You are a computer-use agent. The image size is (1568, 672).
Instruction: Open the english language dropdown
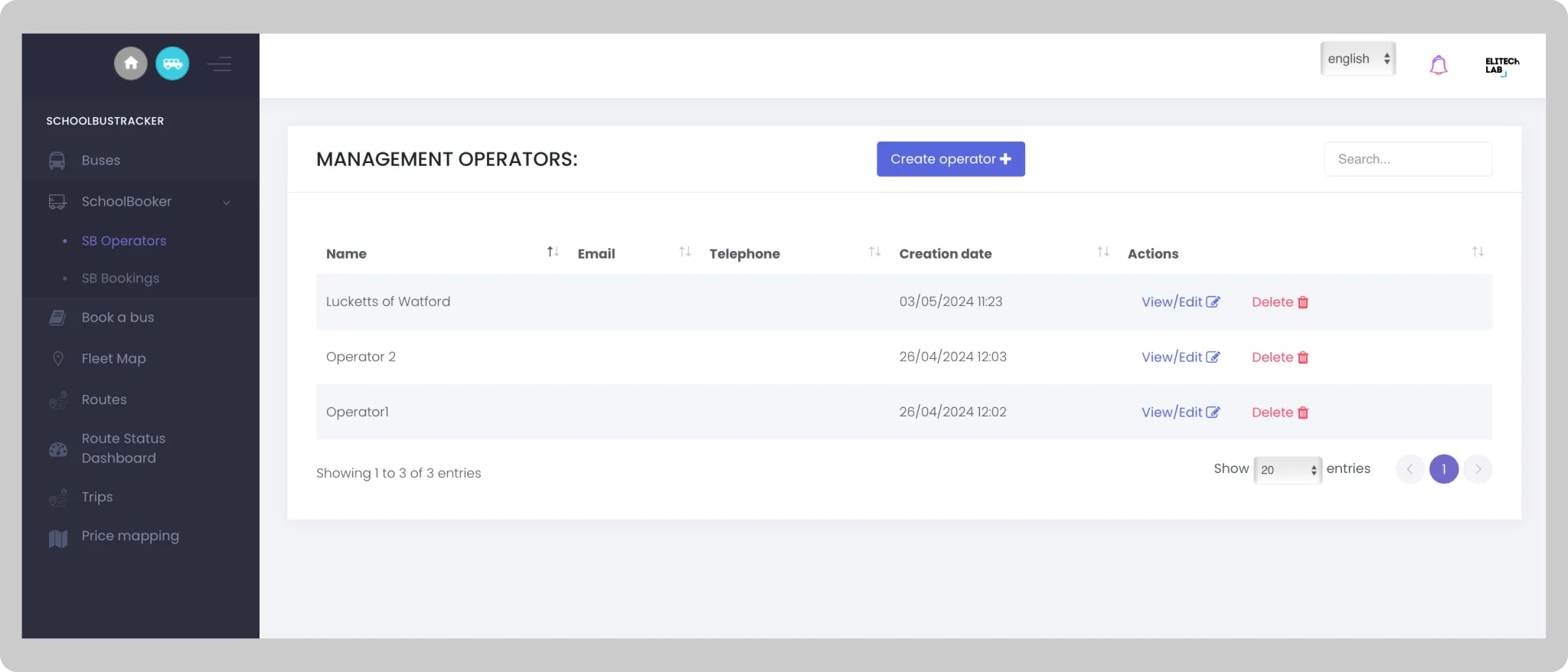click(x=1358, y=59)
